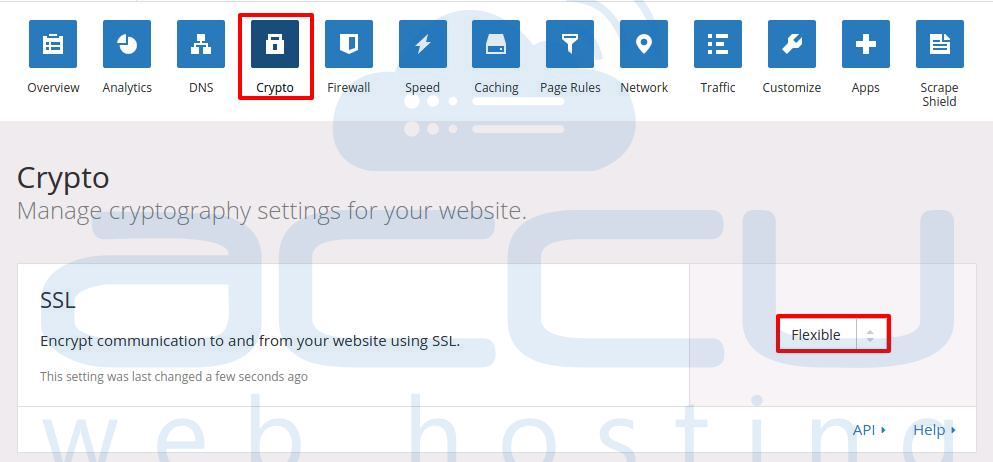Screen dimensions: 993x462
Task: Open the Network location pin icon
Action: tap(644, 44)
